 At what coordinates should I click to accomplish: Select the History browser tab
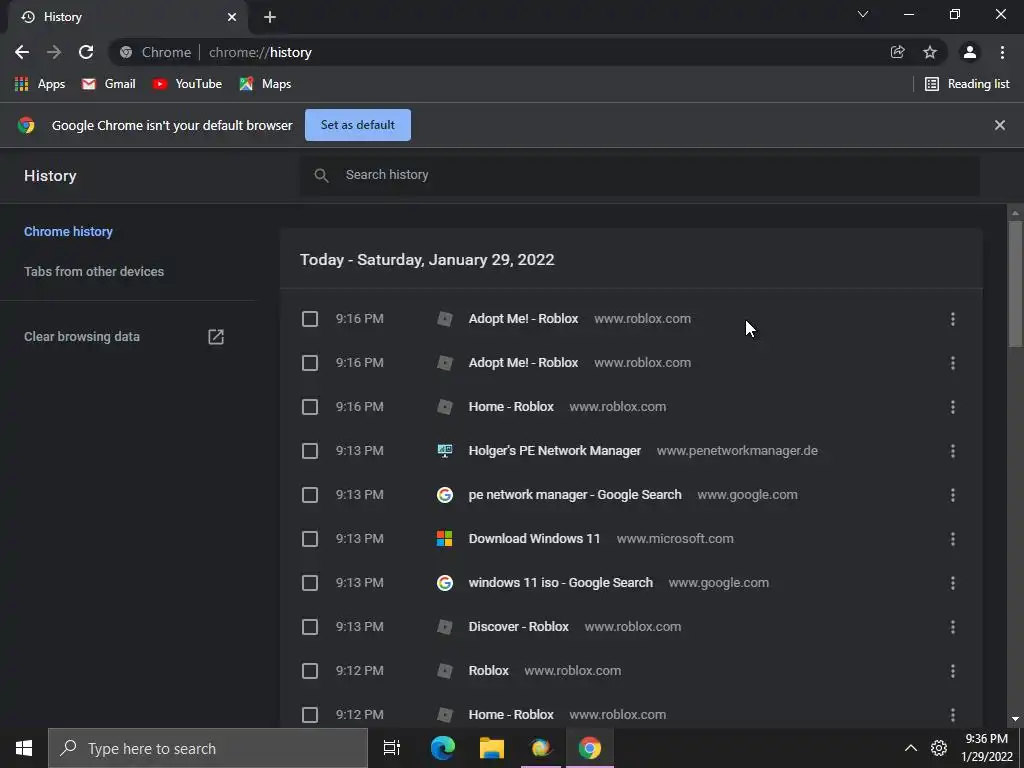click(x=127, y=17)
